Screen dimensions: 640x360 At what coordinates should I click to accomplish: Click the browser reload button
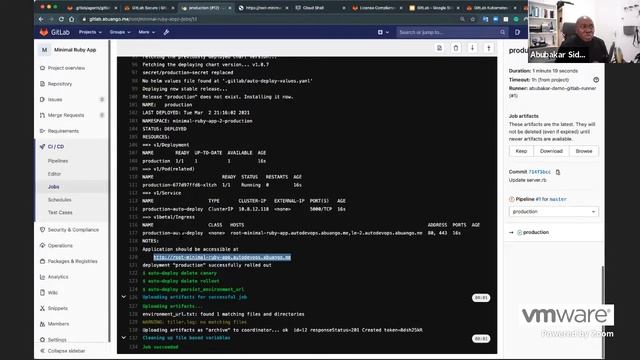61,19
